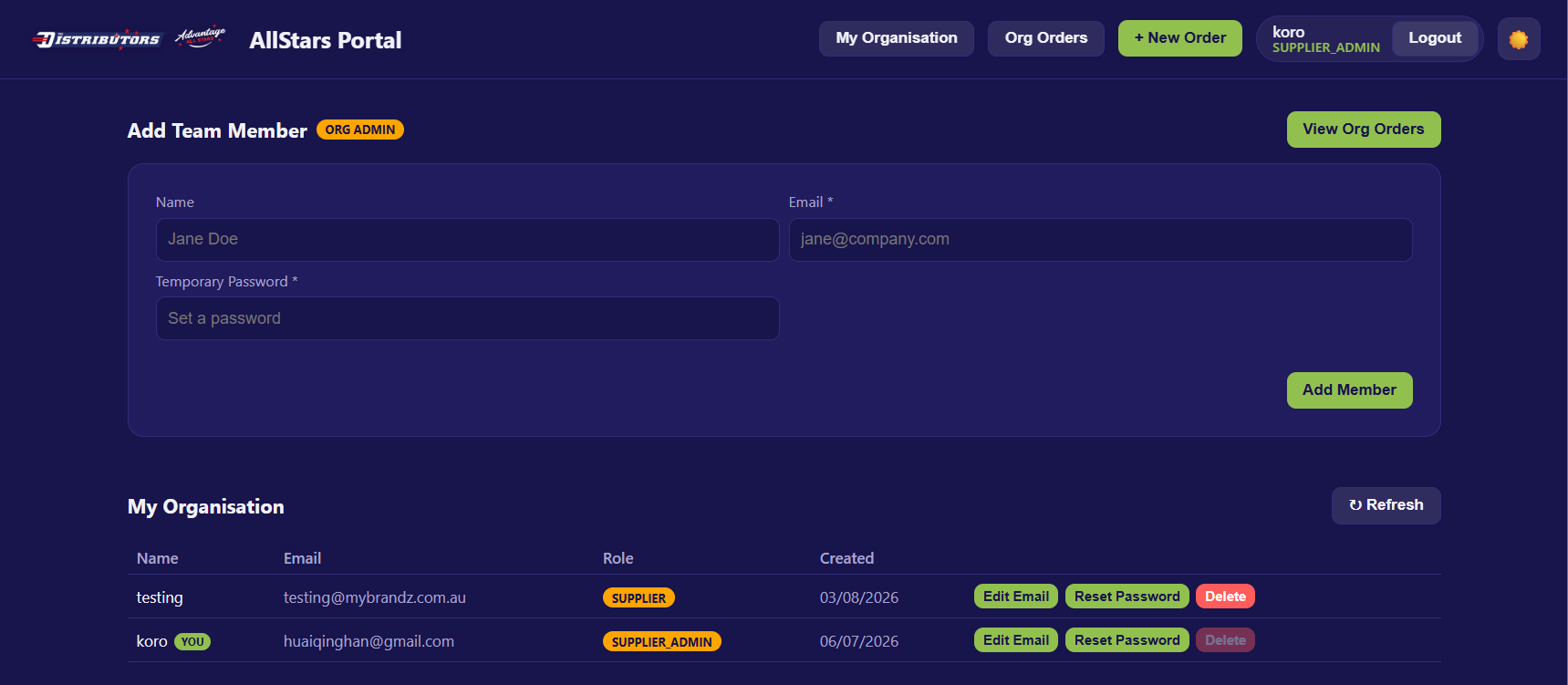Viewport: 1568px width, 685px height.
Task: Click the Add Team Member heading
Action: [217, 130]
